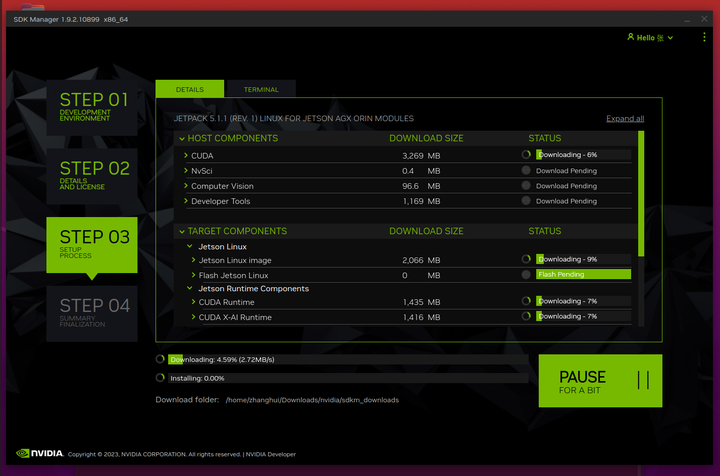Expand the Computer Vision row
The image size is (720, 476).
pyautogui.click(x=186, y=186)
